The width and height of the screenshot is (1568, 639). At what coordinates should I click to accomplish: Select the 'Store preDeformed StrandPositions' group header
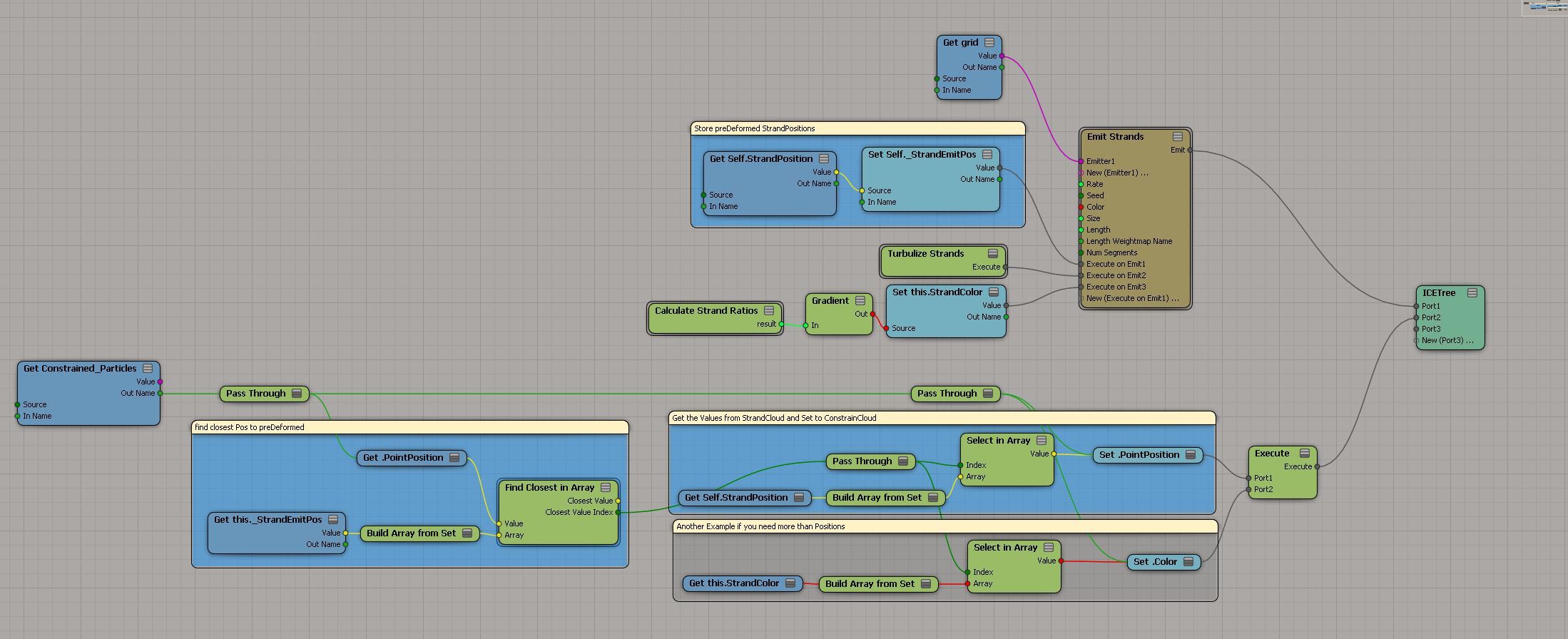(857, 128)
